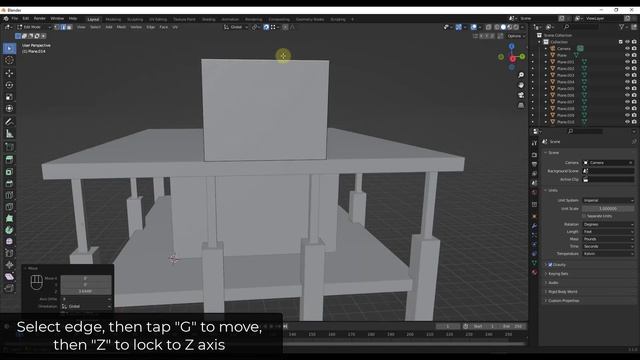Open the Render menu
Viewport: 640px width, 360px height.
coord(40,19)
